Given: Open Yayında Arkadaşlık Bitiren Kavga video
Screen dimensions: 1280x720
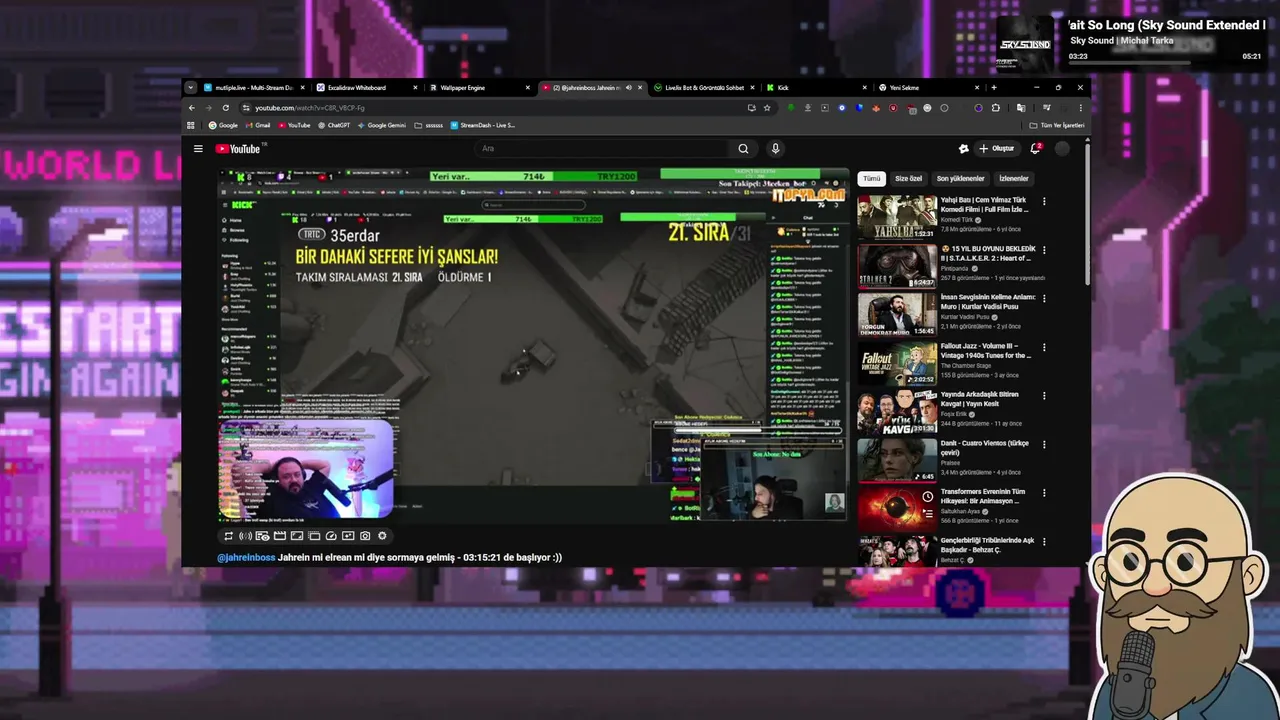Looking at the screenshot, I should [897, 412].
